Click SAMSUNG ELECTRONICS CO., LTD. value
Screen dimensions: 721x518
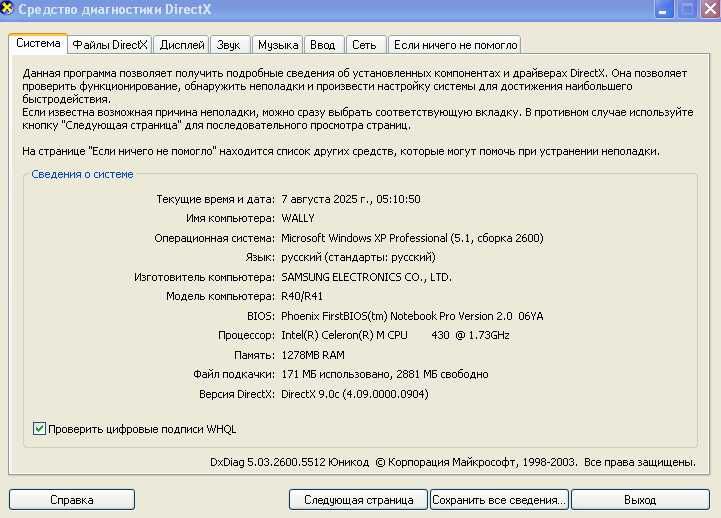pyautogui.click(x=366, y=277)
